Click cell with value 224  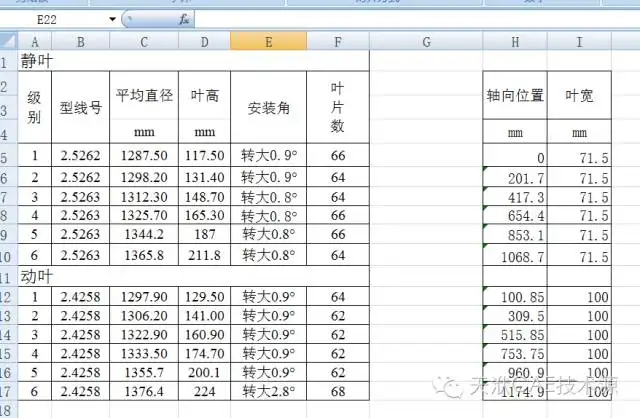[x=204, y=391]
